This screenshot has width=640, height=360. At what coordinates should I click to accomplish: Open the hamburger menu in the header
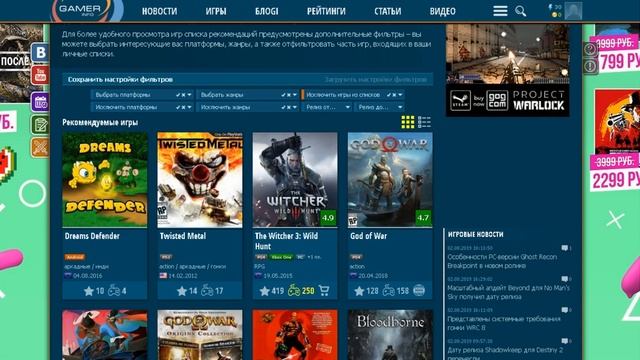(x=500, y=11)
